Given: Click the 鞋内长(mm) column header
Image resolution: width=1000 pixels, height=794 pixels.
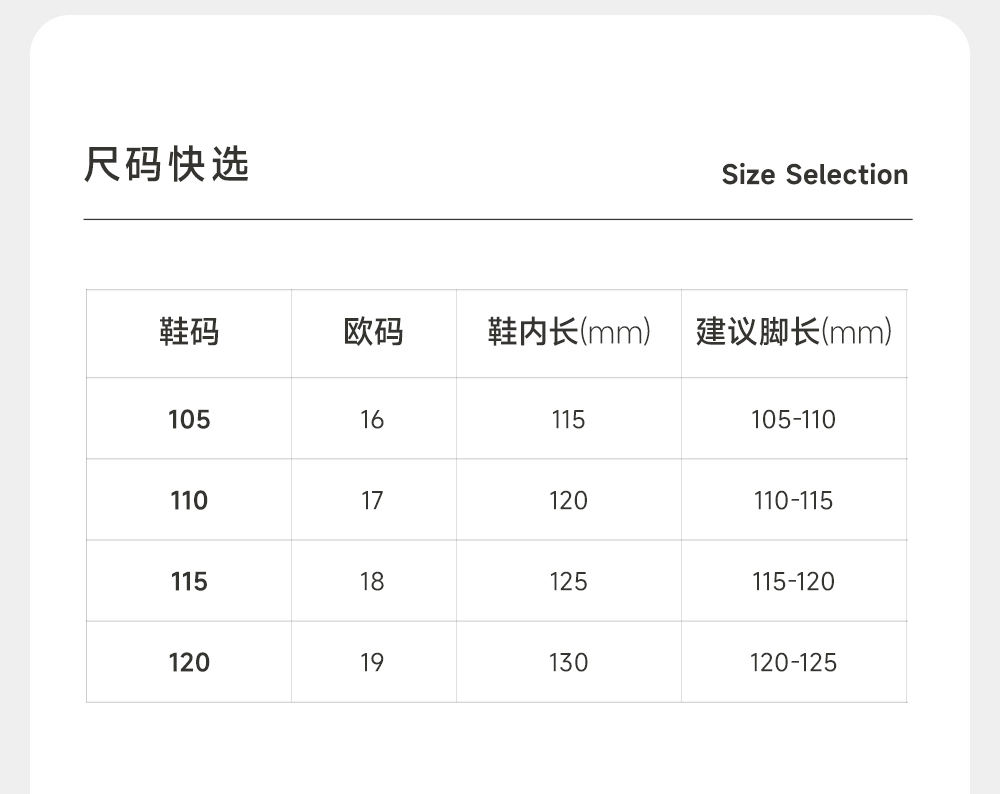Looking at the screenshot, I should 569,332.
